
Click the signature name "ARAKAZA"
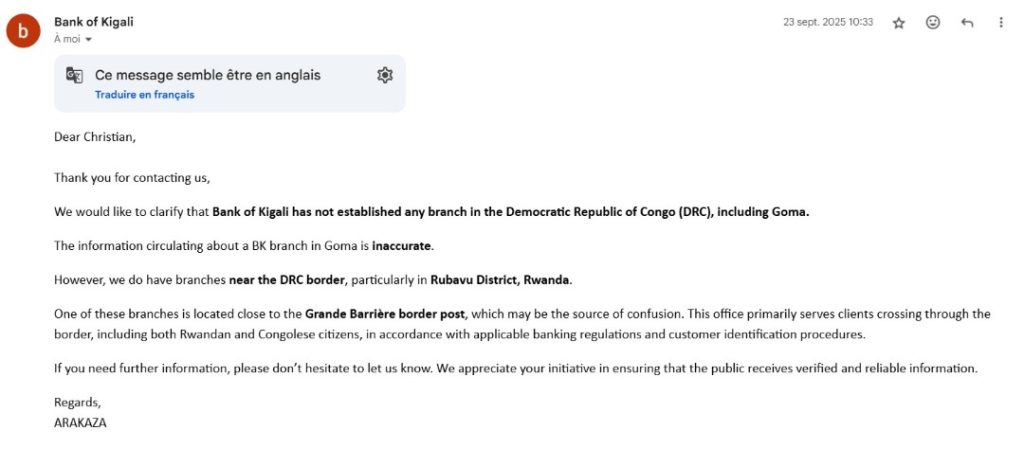click(80, 422)
